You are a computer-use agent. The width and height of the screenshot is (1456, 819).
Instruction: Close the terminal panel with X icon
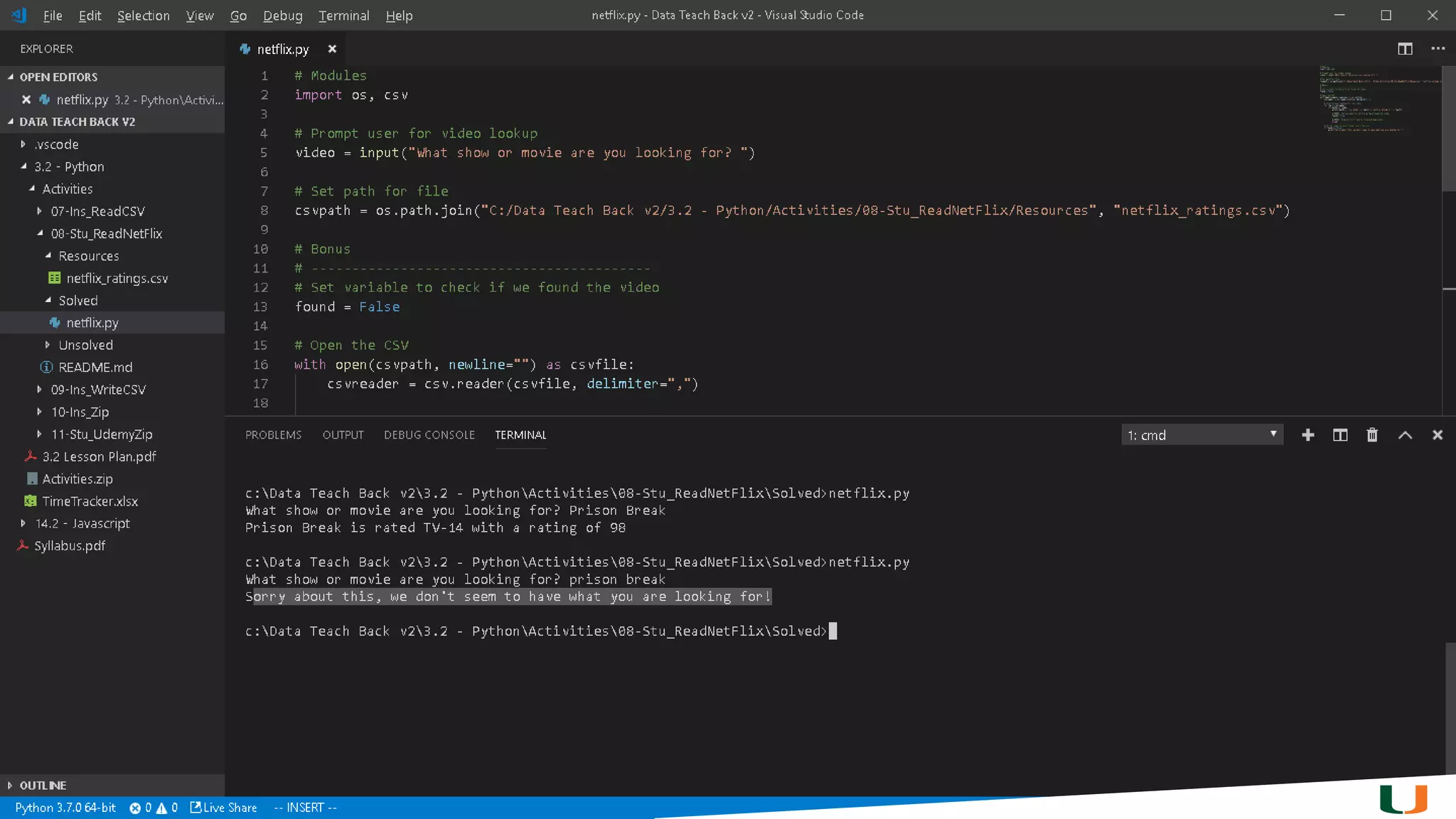(x=1437, y=435)
